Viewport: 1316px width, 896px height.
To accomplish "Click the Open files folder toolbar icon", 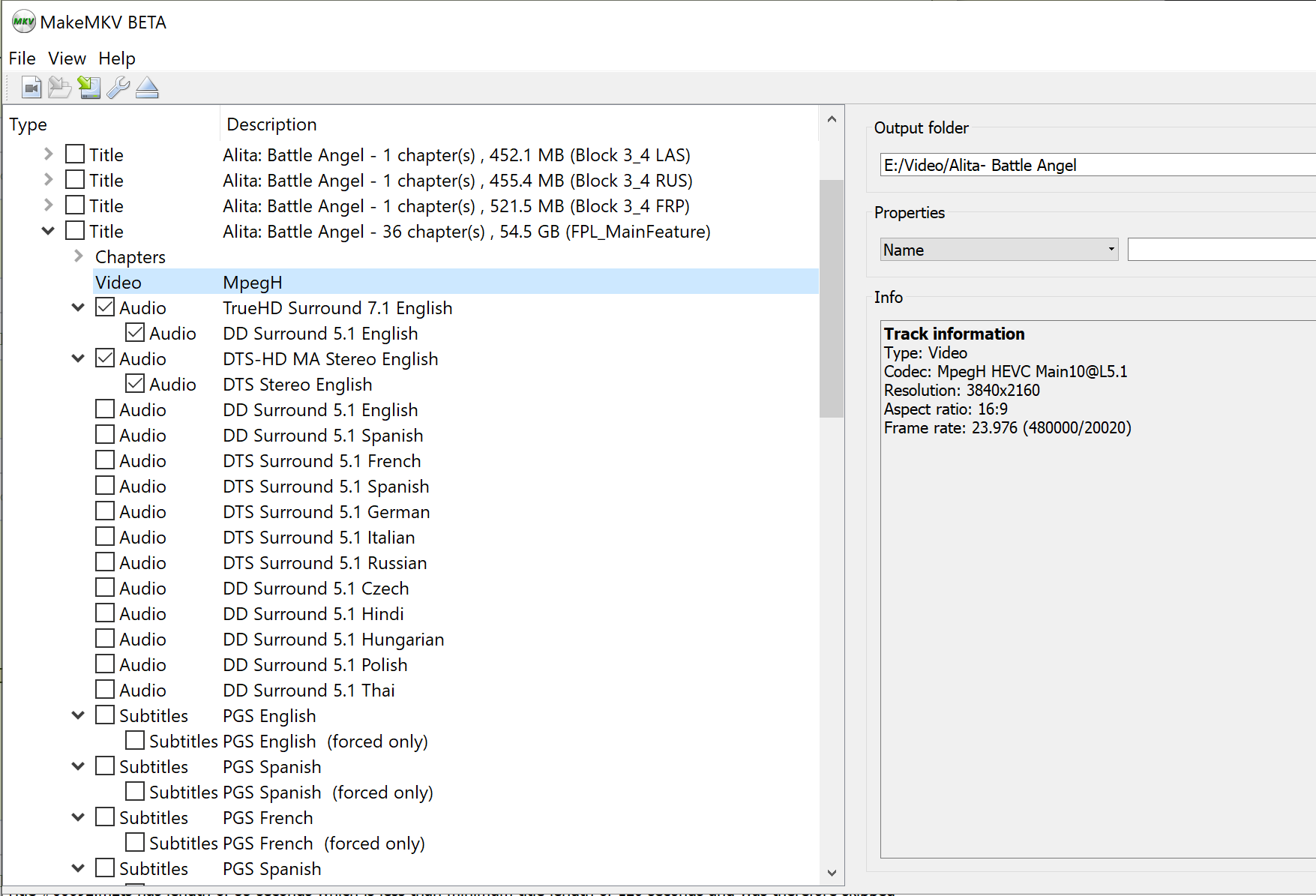I will pyautogui.click(x=60, y=88).
